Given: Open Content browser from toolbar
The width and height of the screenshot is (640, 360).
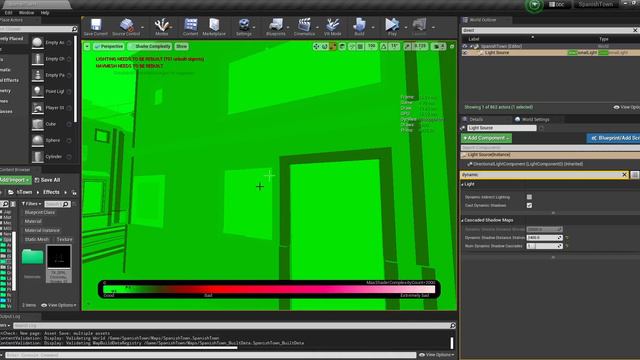Looking at the screenshot, I should point(191,27).
